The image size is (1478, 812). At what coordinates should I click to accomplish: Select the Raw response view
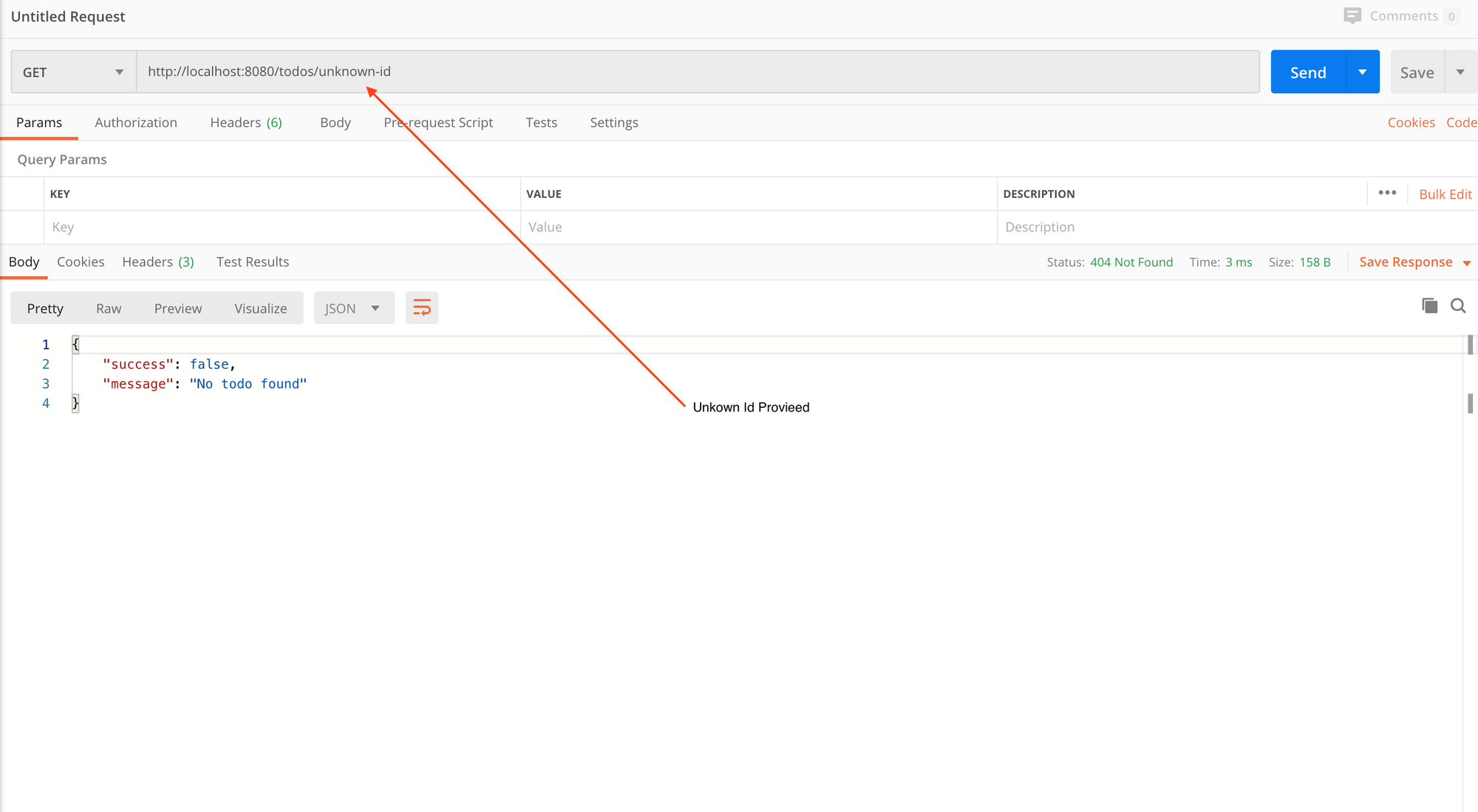point(109,308)
